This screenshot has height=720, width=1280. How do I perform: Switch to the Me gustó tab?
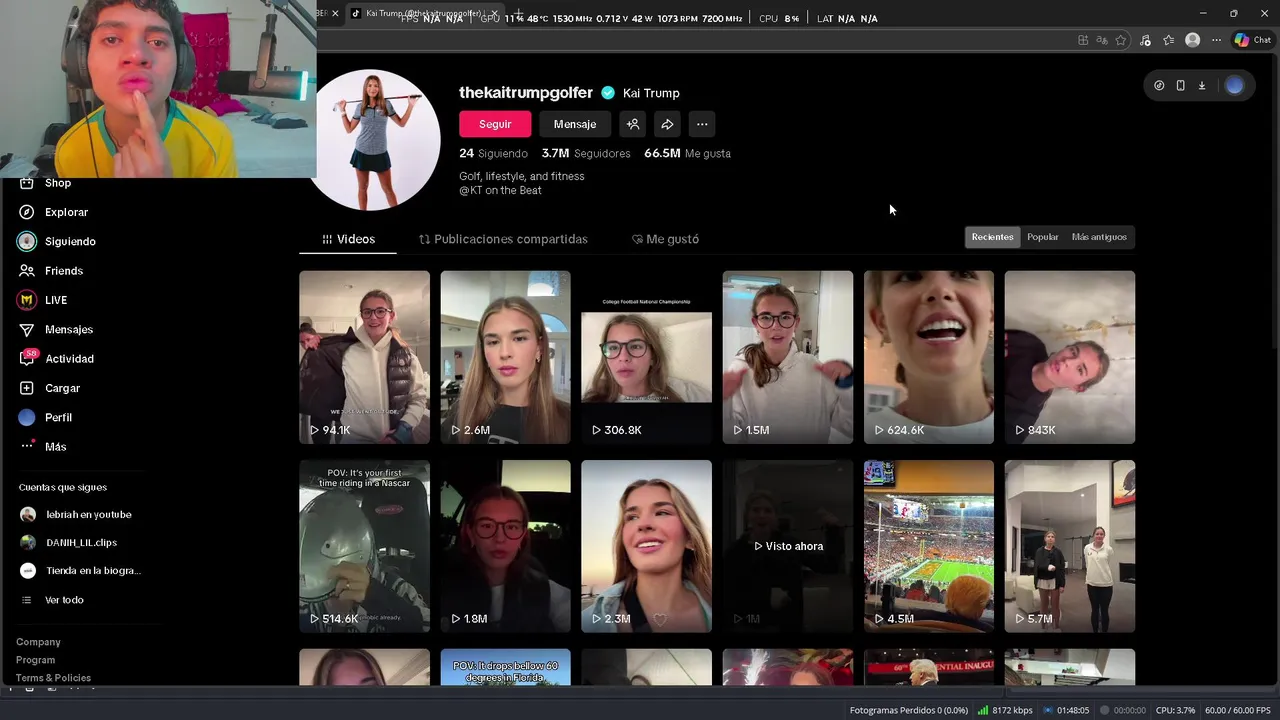665,239
